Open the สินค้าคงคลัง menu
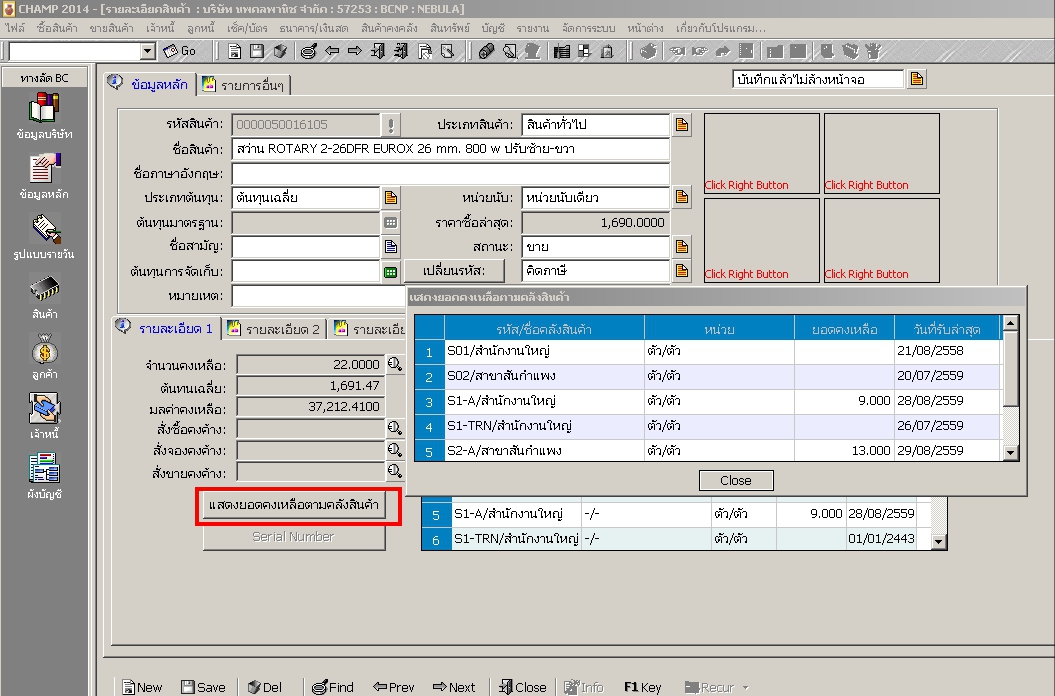Screen dimensions: 1055x696 (x=389, y=28)
